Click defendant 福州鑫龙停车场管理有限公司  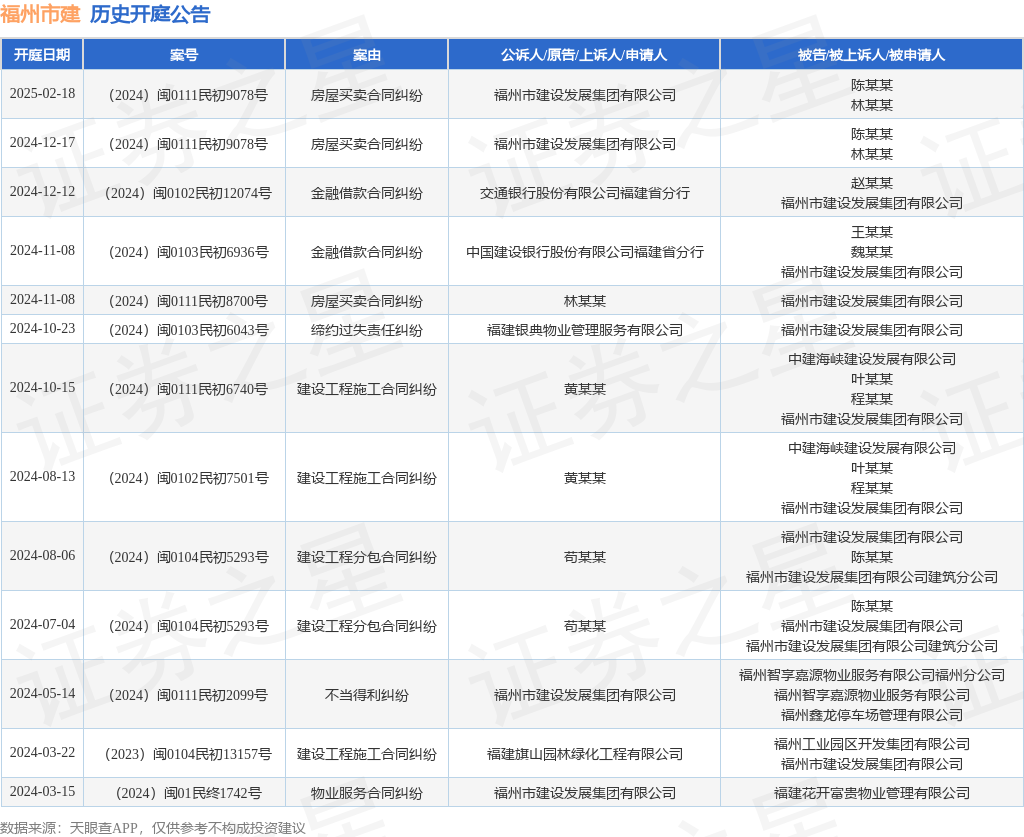(872, 715)
